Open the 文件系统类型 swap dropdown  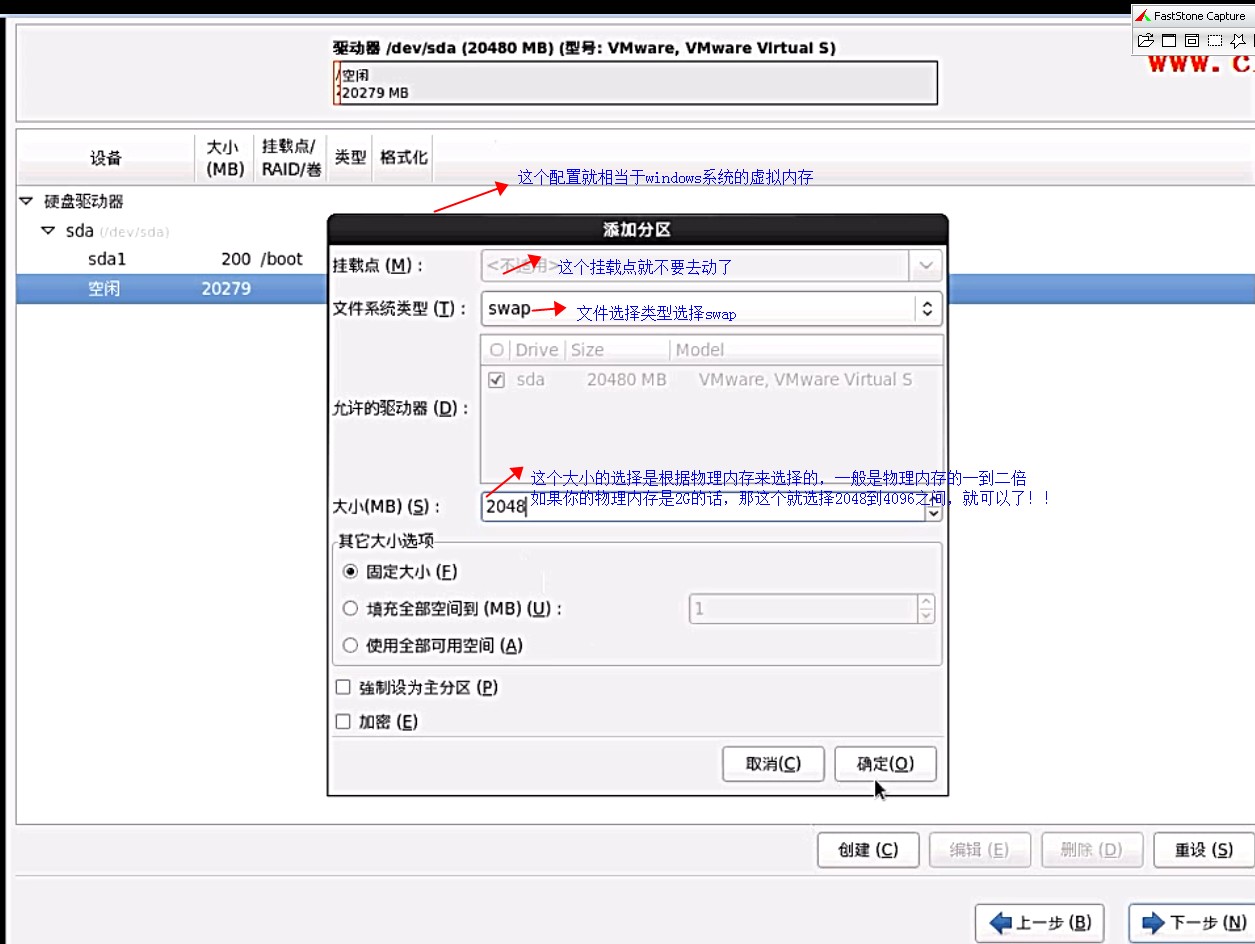pos(712,309)
